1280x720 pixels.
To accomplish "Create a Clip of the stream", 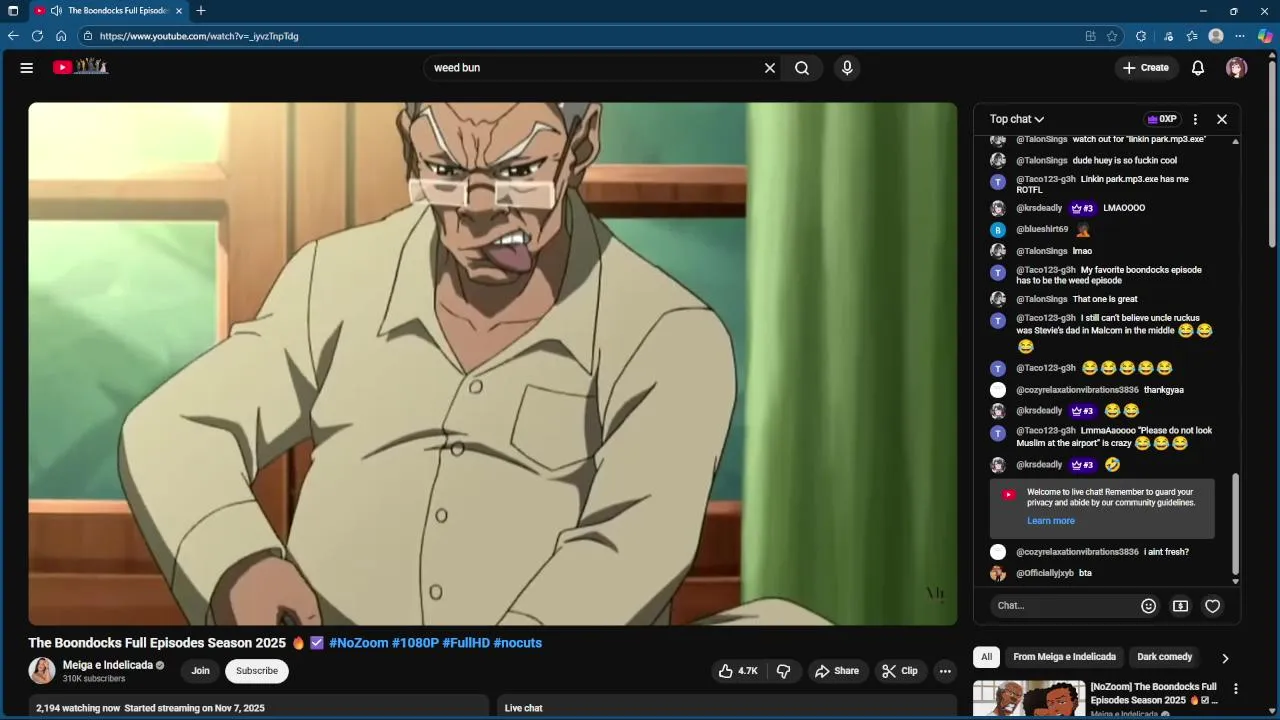I will coord(899,671).
